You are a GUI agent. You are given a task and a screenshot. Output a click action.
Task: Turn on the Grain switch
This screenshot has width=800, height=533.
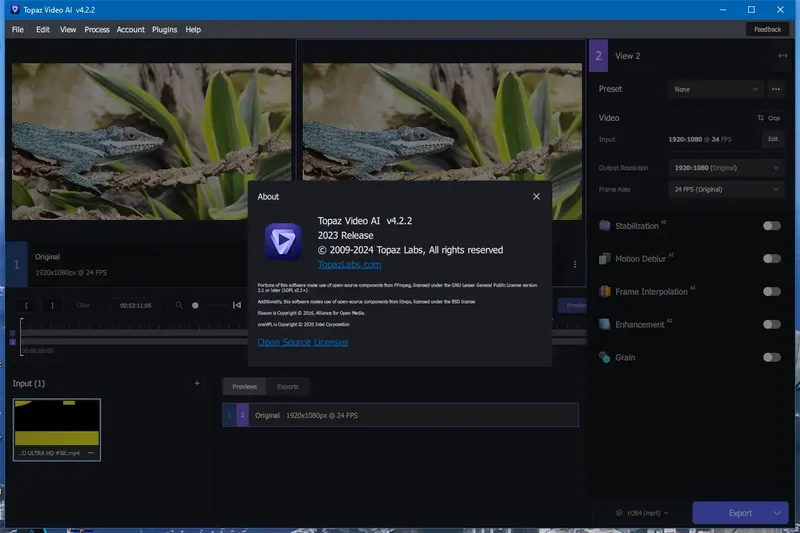click(771, 358)
